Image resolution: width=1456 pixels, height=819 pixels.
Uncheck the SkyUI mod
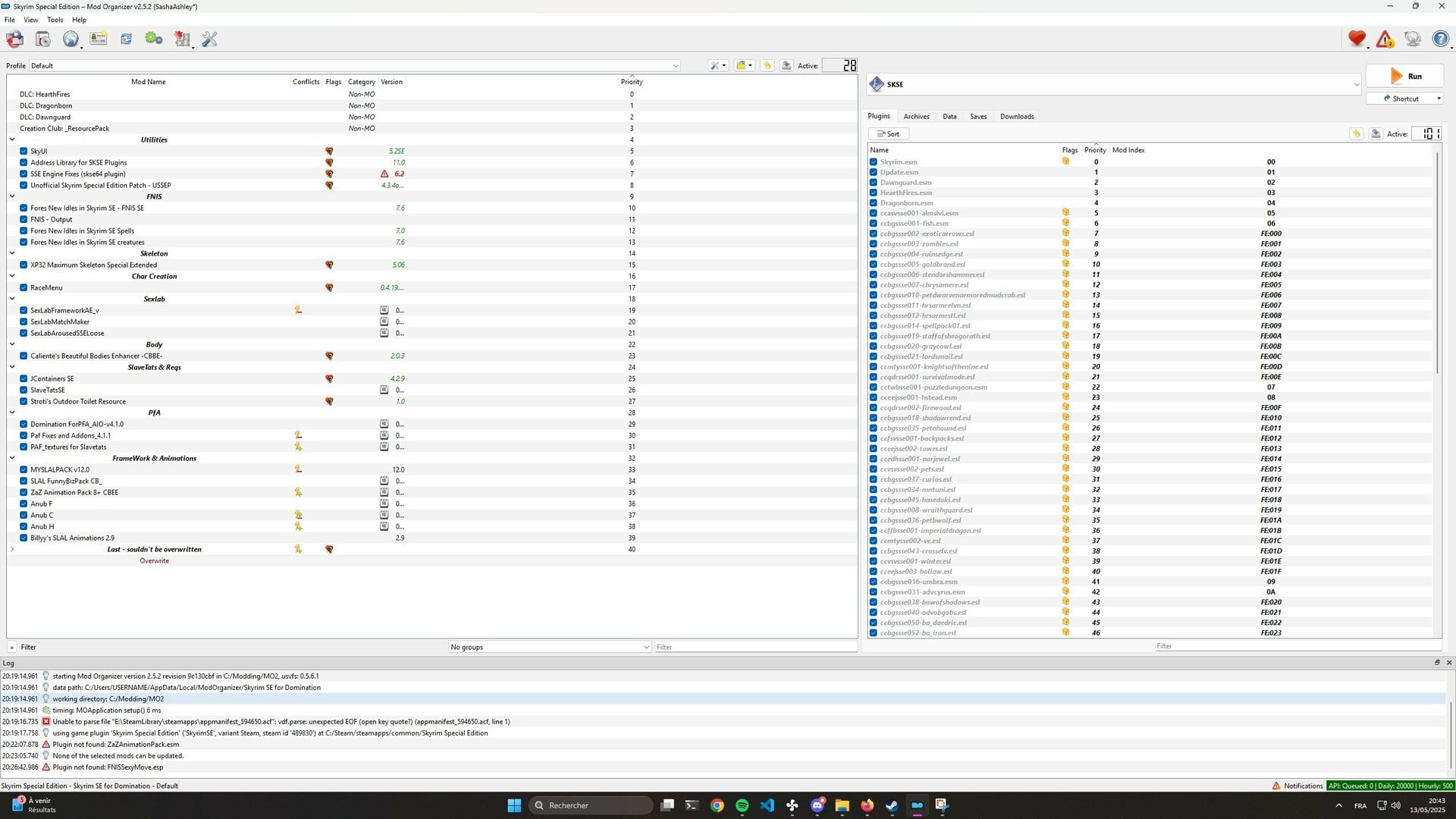click(x=24, y=151)
